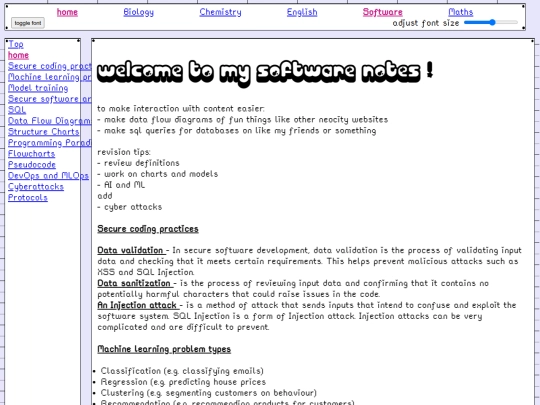540x405 pixels.
Task: Open Machine learning sidebar link
Action: coord(50,77)
